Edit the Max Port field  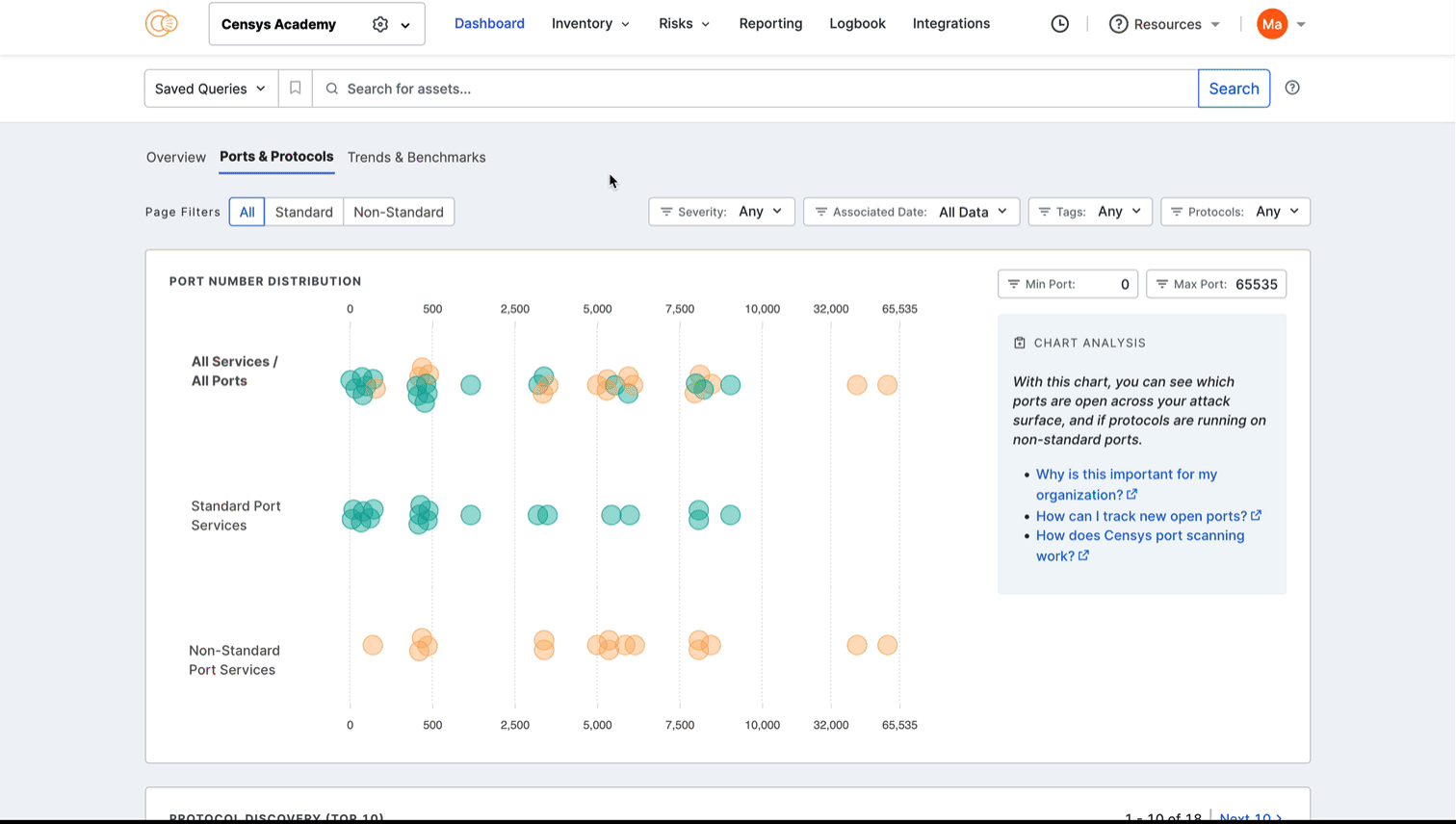tap(1216, 284)
